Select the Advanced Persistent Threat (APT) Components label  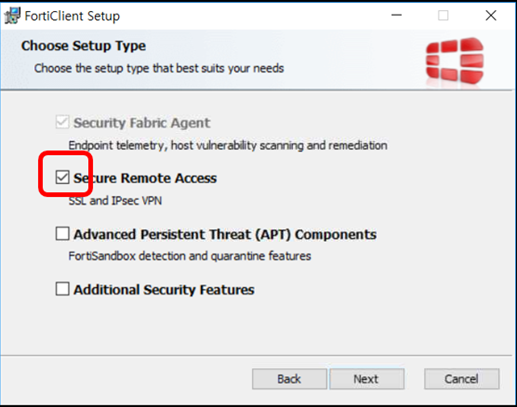[x=225, y=234]
